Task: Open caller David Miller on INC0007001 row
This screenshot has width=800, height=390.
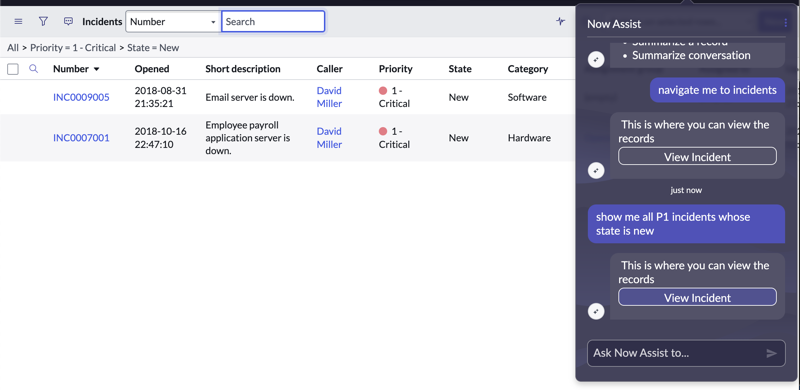Action: click(329, 138)
